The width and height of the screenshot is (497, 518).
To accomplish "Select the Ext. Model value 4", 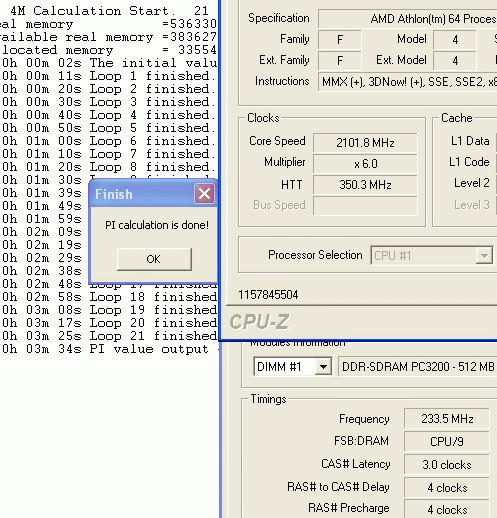I will 455,61.
